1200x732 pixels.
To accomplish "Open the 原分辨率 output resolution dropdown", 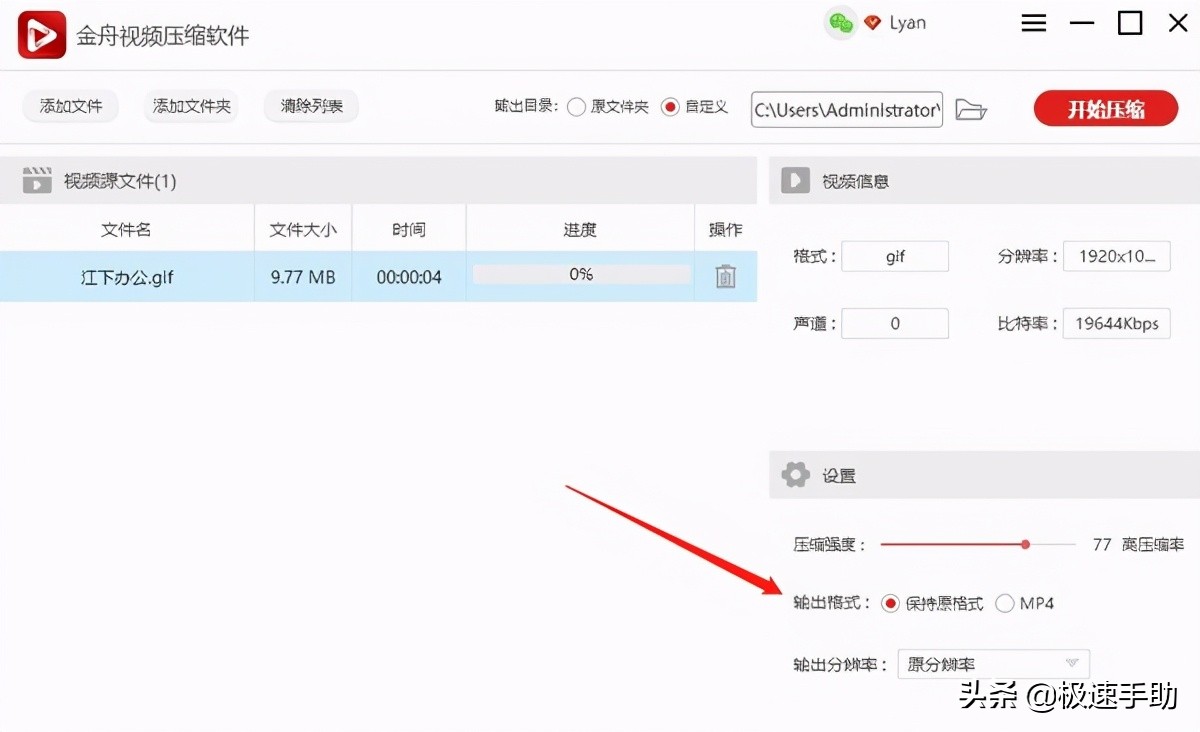I will tap(992, 664).
